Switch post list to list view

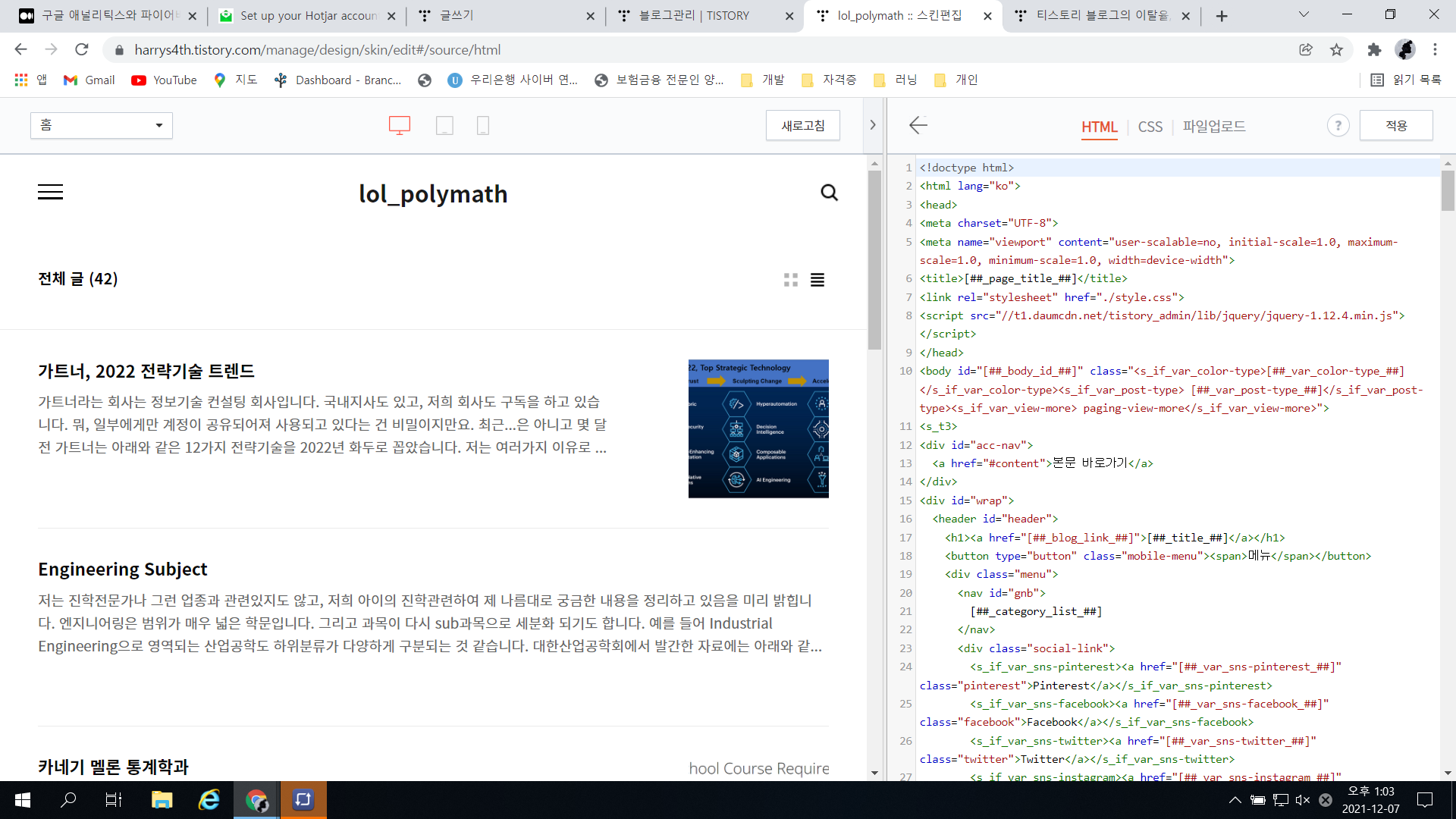pyautogui.click(x=817, y=280)
